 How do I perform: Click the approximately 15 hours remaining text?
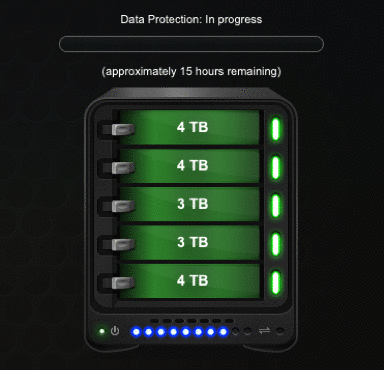pos(191,71)
